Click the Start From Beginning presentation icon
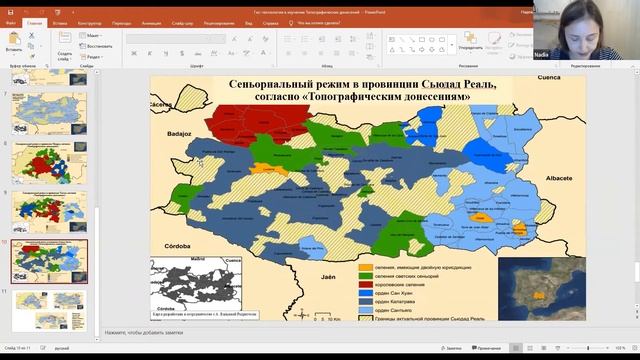Screen dimensions: 640x360 coord(58,12)
